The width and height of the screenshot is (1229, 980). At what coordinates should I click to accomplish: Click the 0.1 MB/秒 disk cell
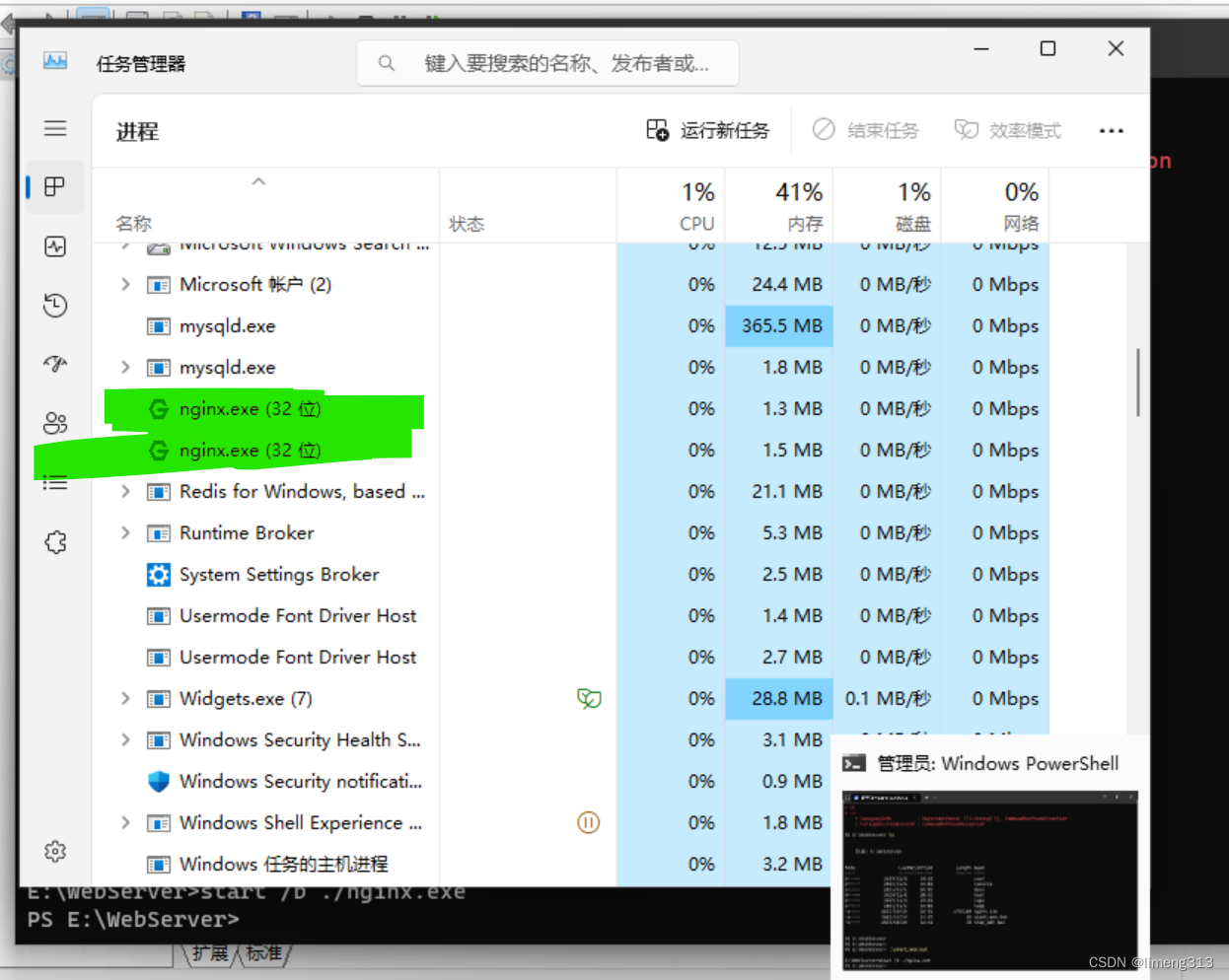[x=888, y=698]
